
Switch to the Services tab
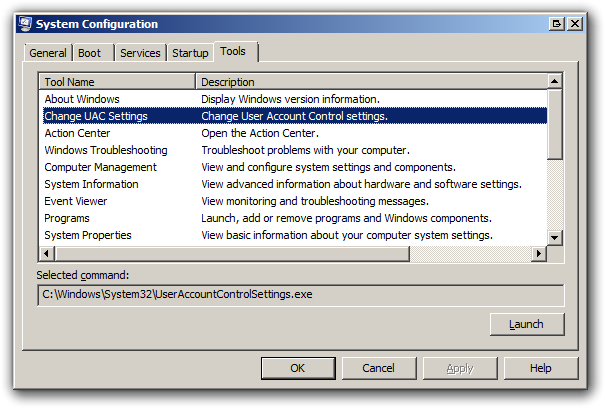pyautogui.click(x=140, y=53)
